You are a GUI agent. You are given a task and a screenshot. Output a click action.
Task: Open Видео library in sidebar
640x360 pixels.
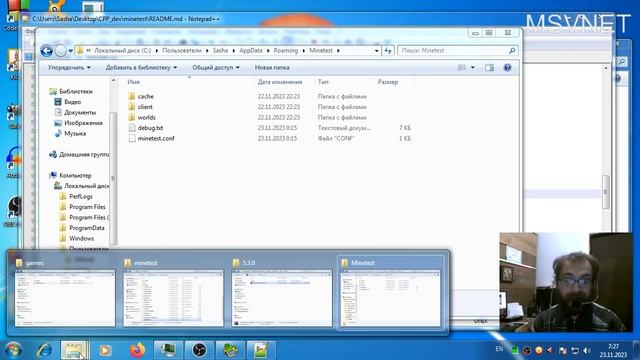coord(72,102)
